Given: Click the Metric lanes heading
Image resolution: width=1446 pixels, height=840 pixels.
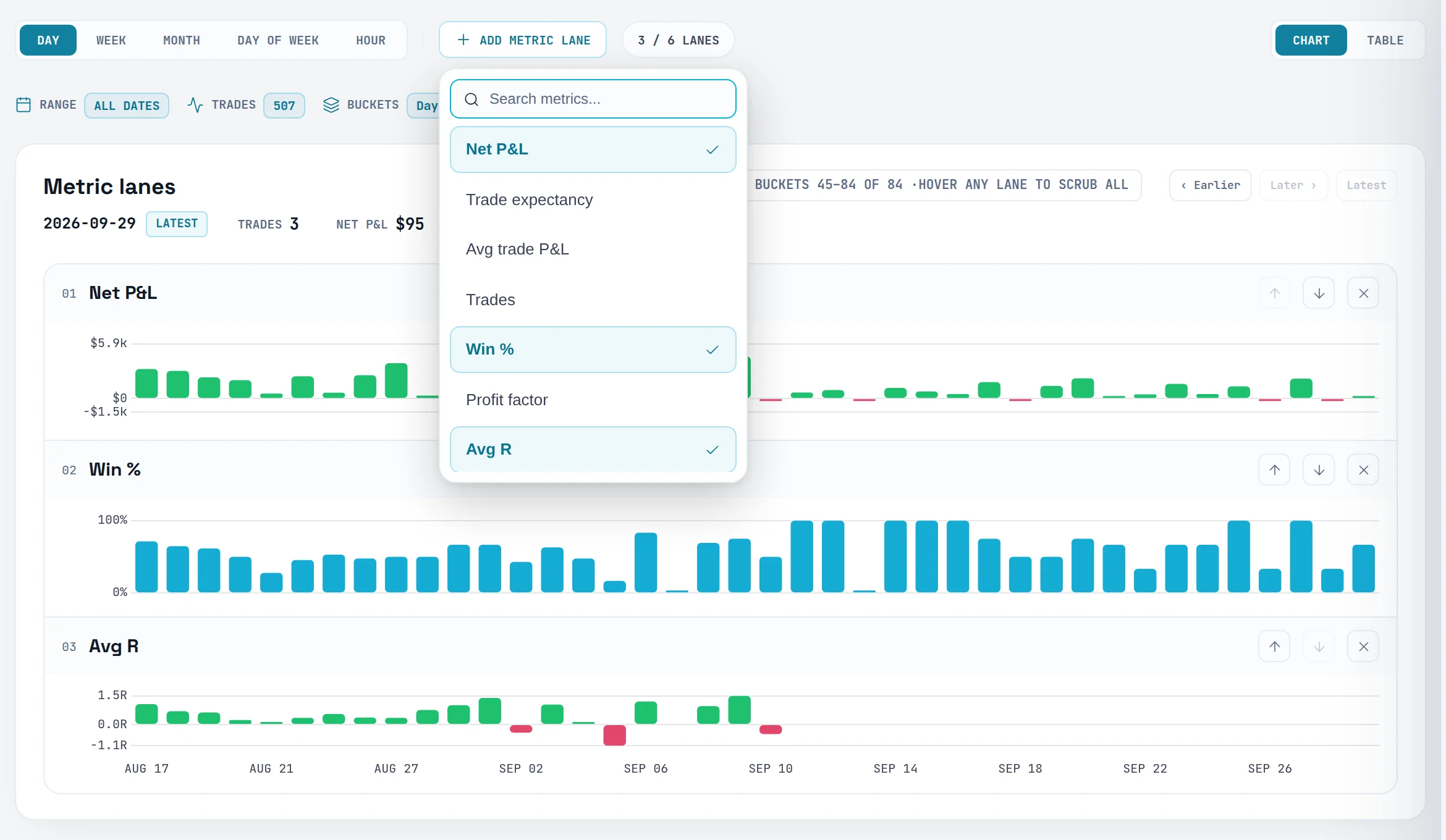Looking at the screenshot, I should (x=109, y=187).
